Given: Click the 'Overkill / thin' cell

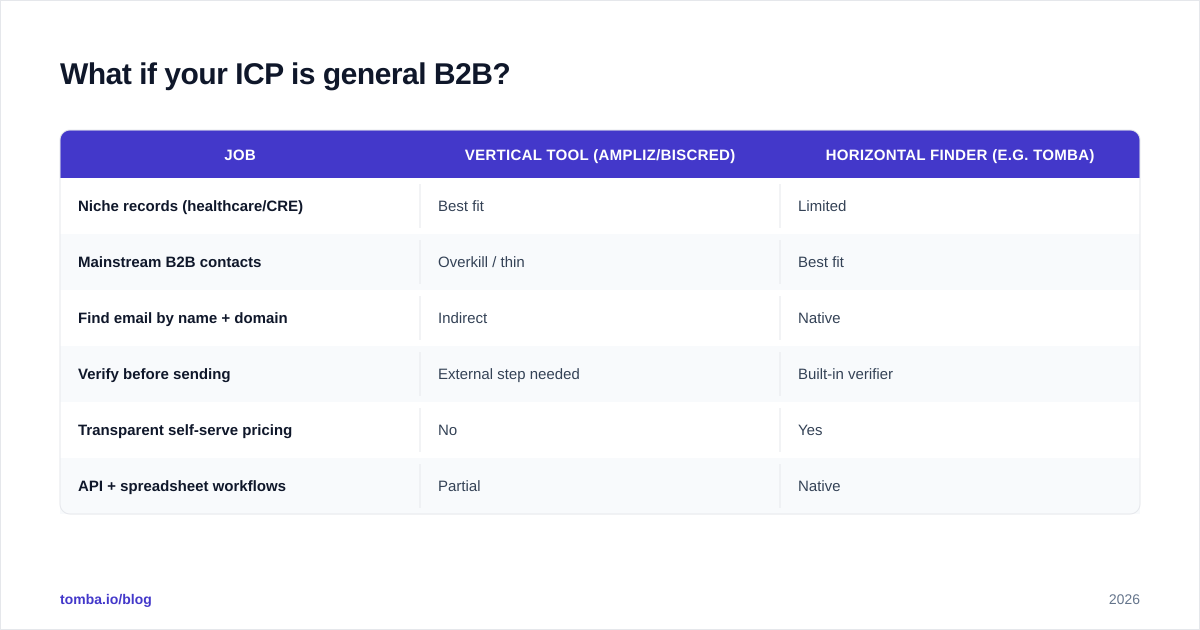Looking at the screenshot, I should tap(481, 262).
